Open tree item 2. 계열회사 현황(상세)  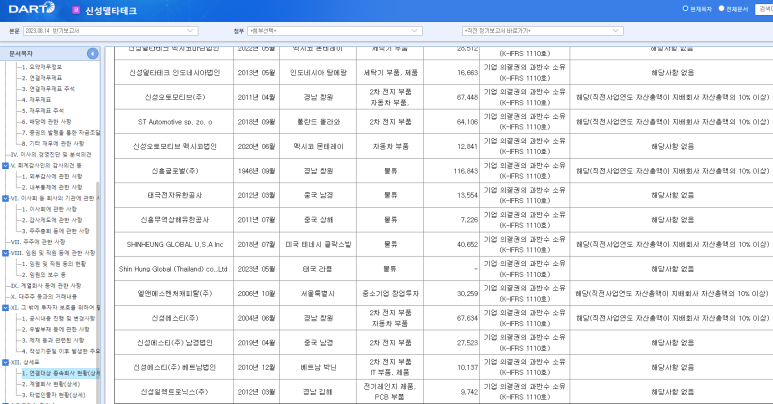pyautogui.click(x=50, y=384)
